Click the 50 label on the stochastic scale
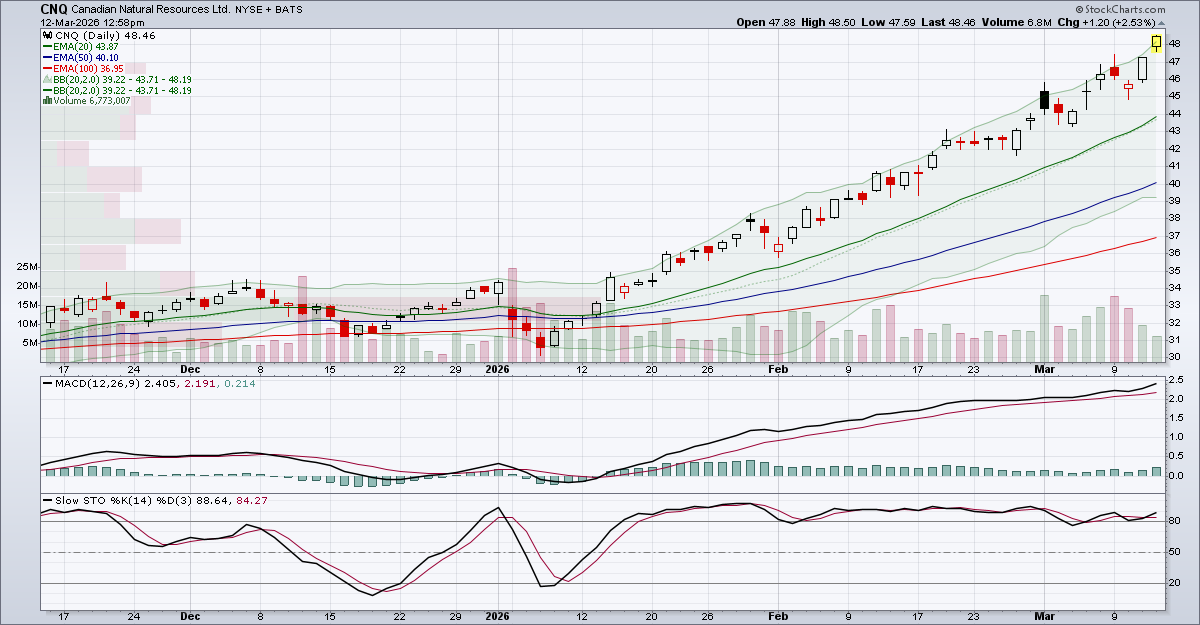This screenshot has height=625, width=1200. 1173,552
